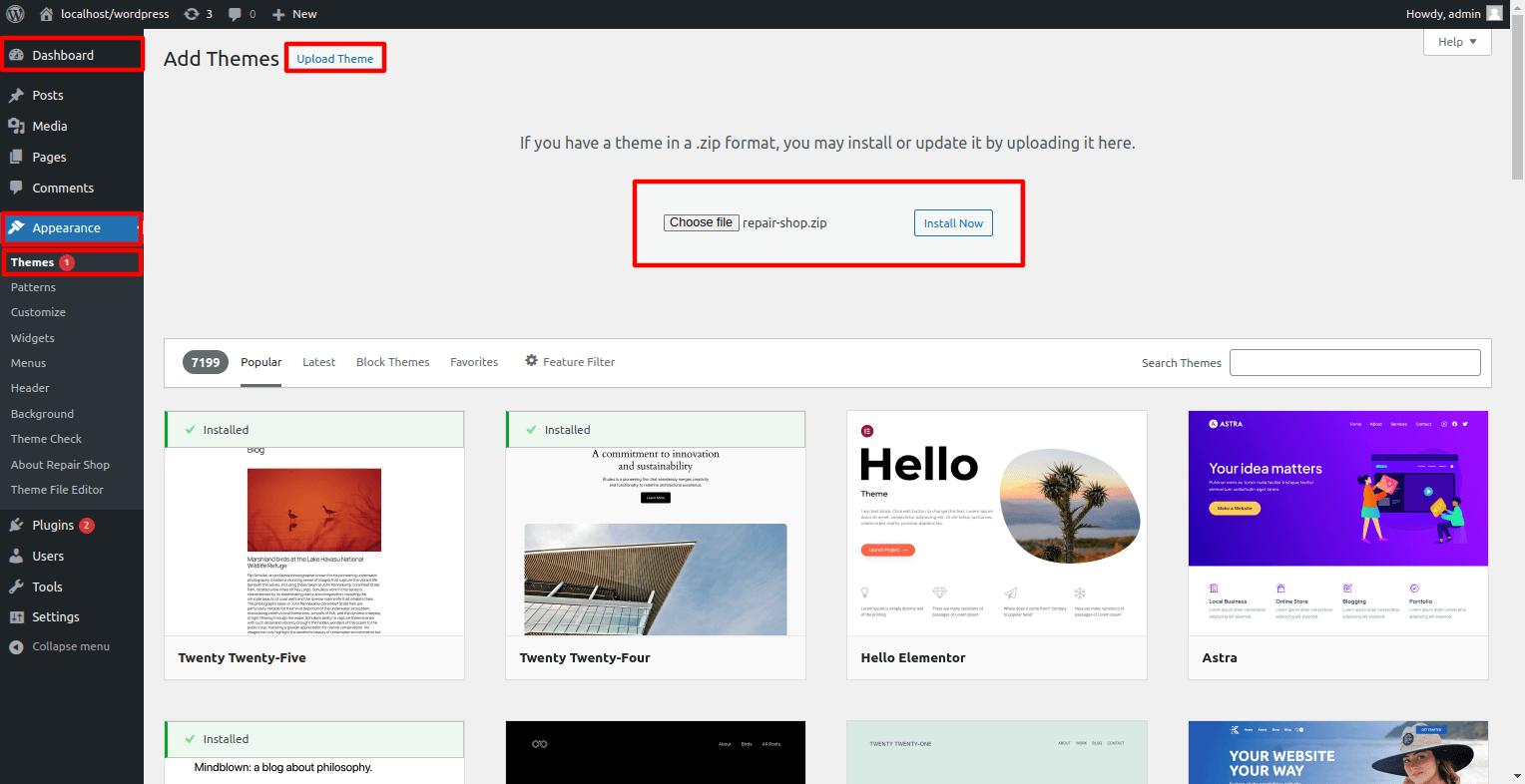
Task: Open the comments bubble icon in admin bar
Action: (x=235, y=14)
